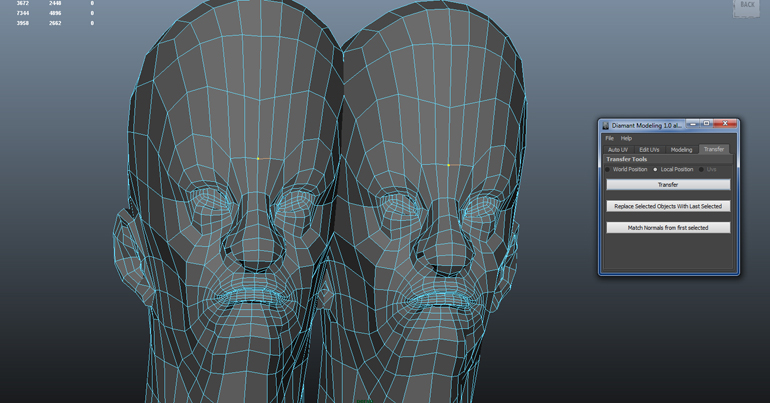Screen dimensions: 770x403
Task: Select the World Position radio option
Action: tap(609, 169)
